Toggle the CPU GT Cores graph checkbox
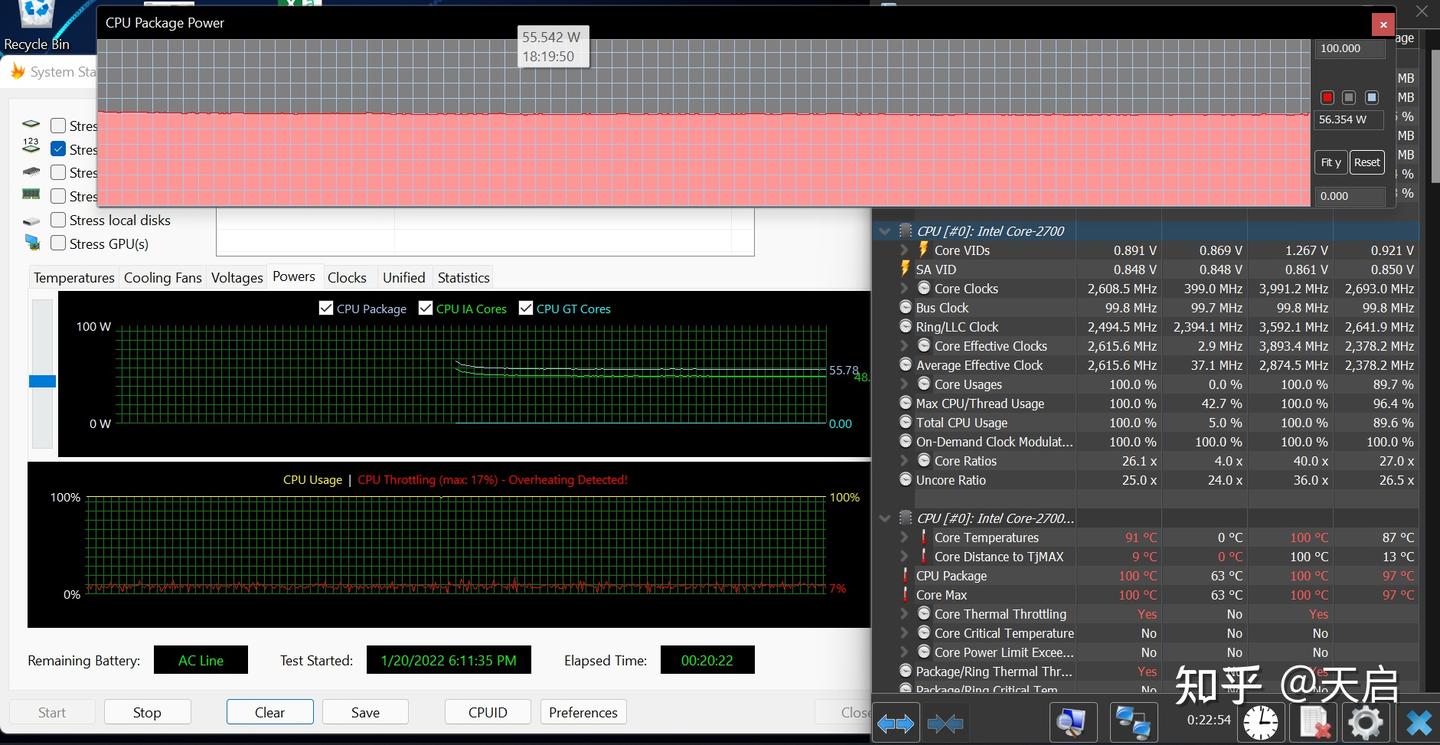Viewport: 1440px width, 745px height. coord(526,308)
